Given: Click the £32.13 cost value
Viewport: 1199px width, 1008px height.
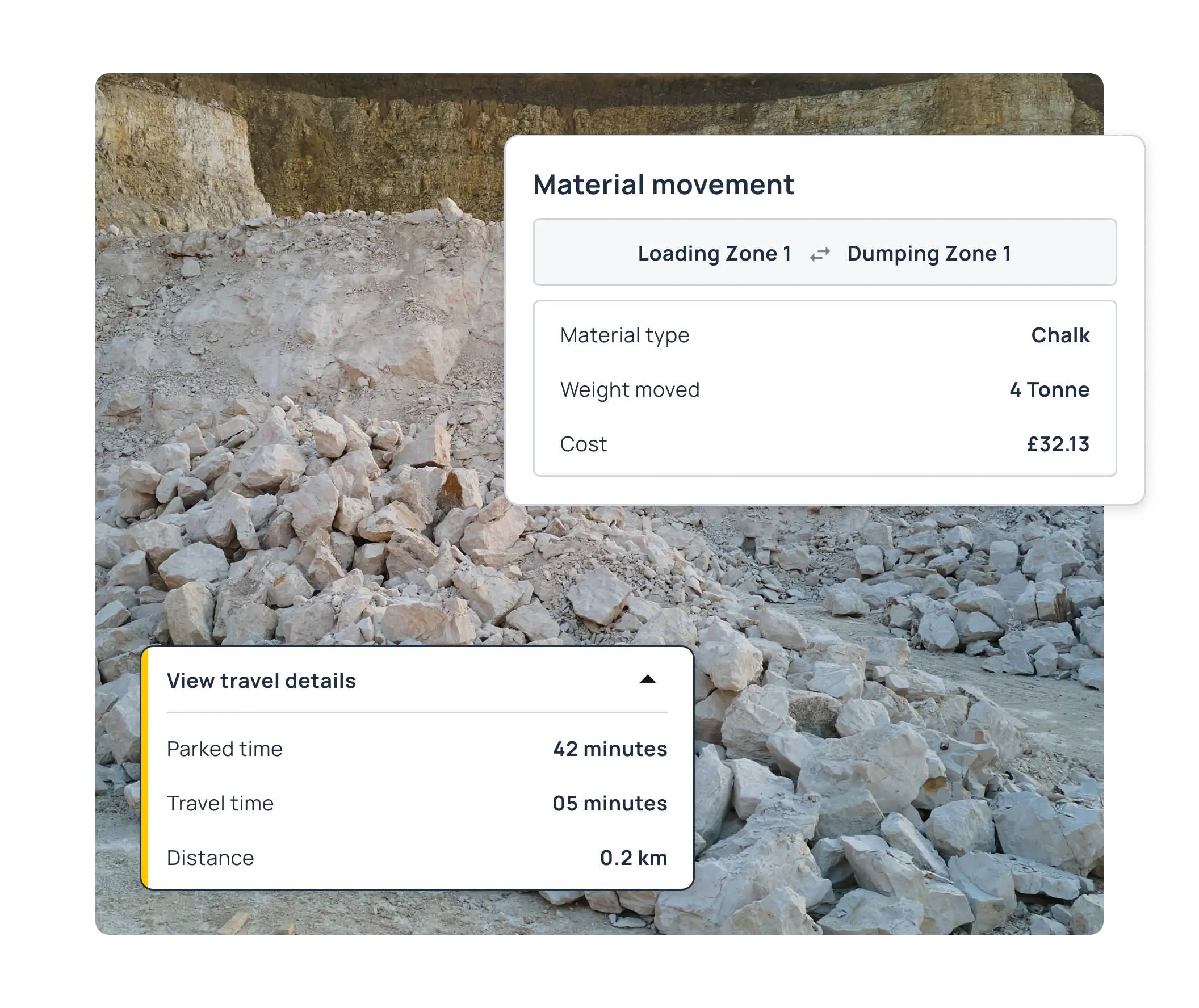Looking at the screenshot, I should point(1058,444).
